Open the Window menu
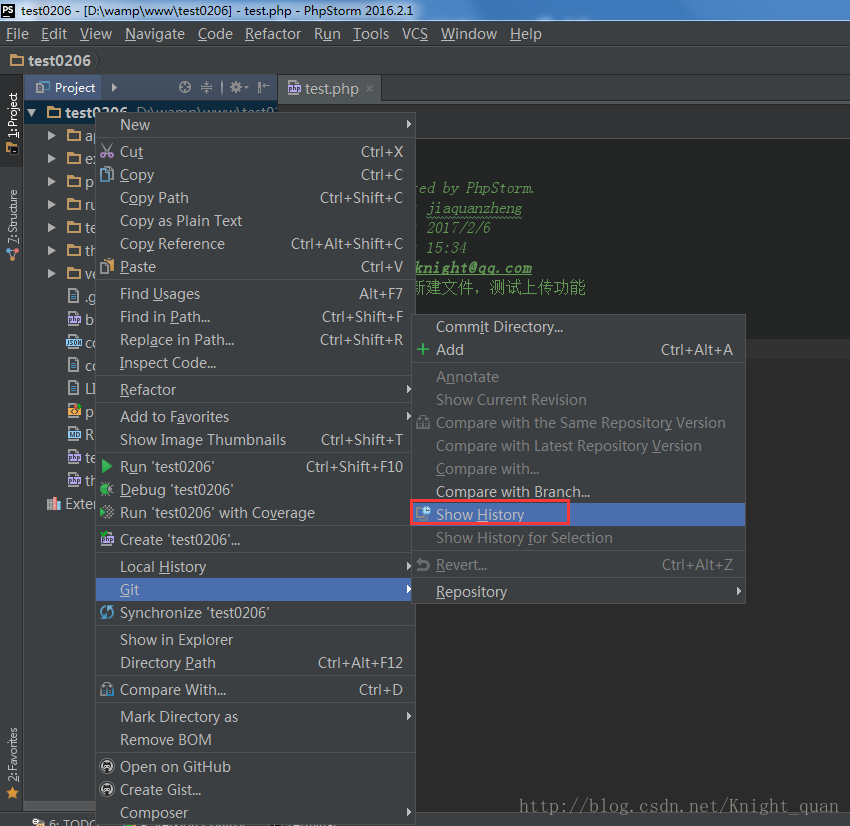The height and width of the screenshot is (826, 850). coord(468,34)
